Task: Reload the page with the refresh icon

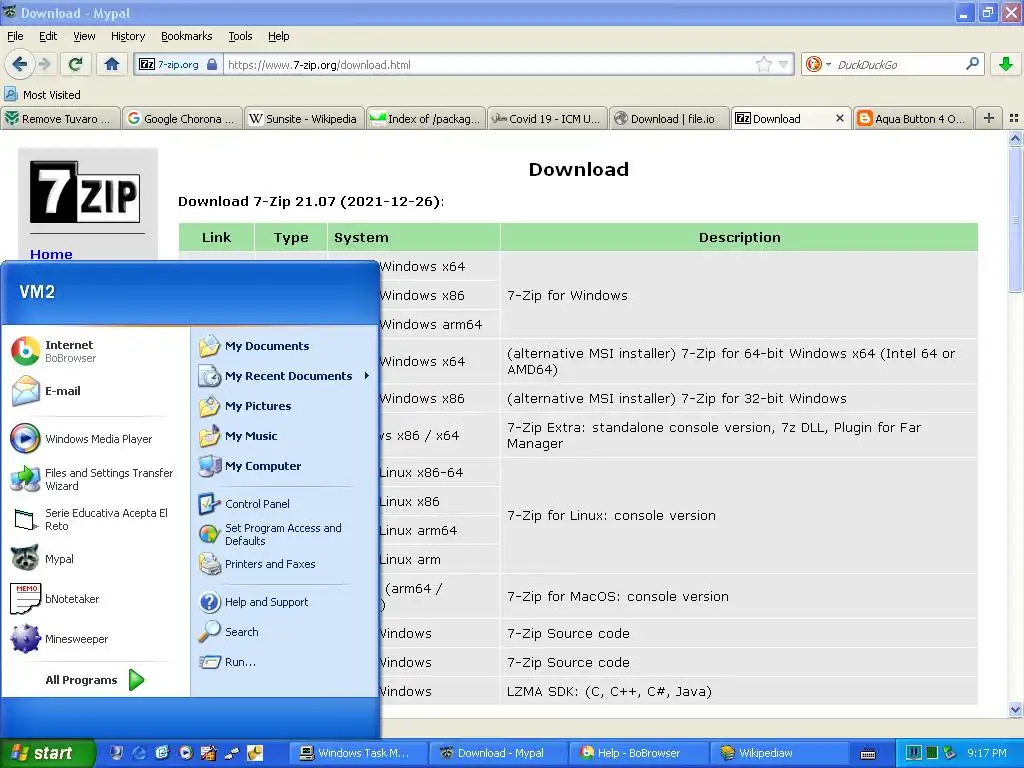Action: tap(75, 64)
